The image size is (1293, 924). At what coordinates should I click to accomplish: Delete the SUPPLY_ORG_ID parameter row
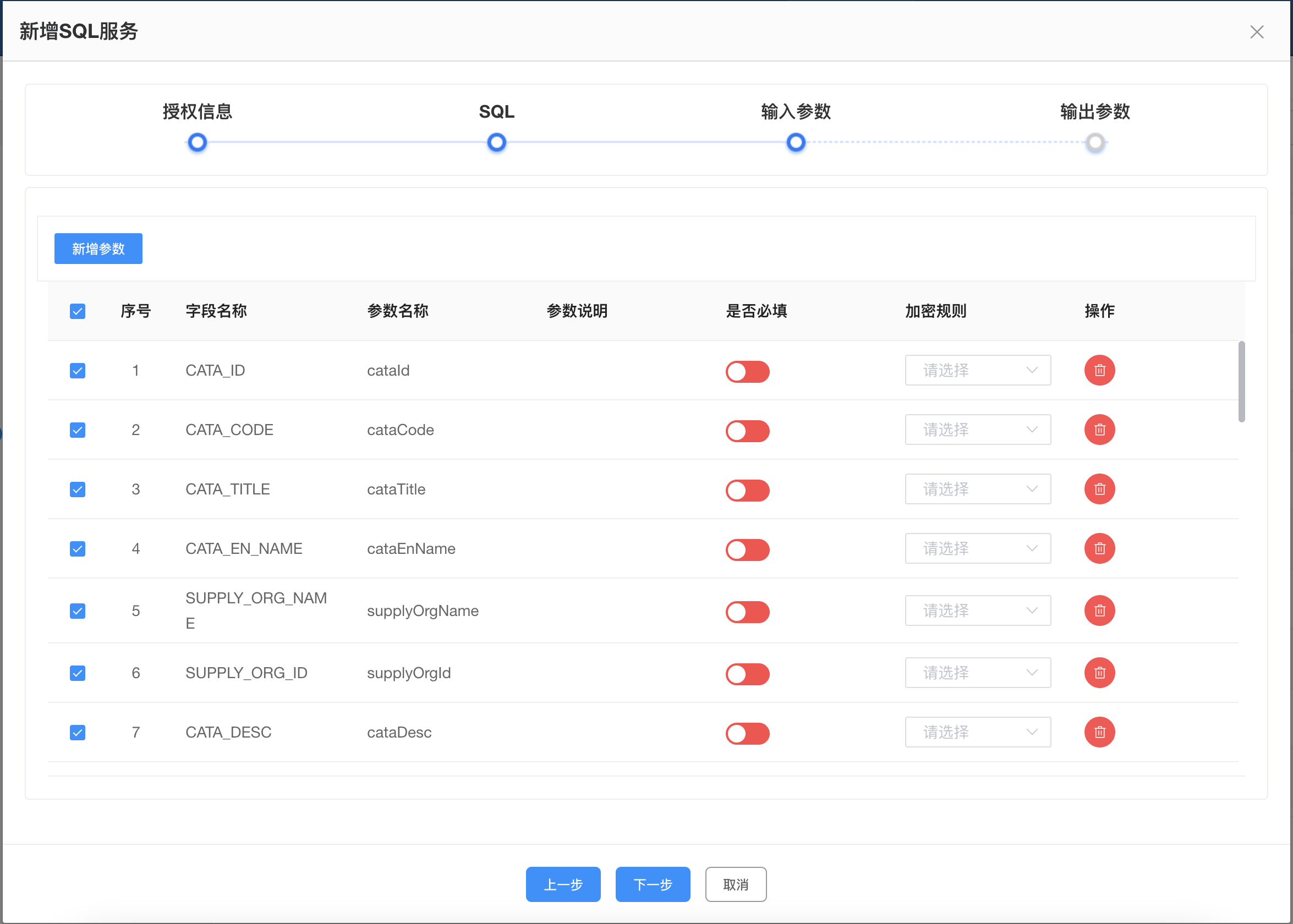[x=1099, y=673]
